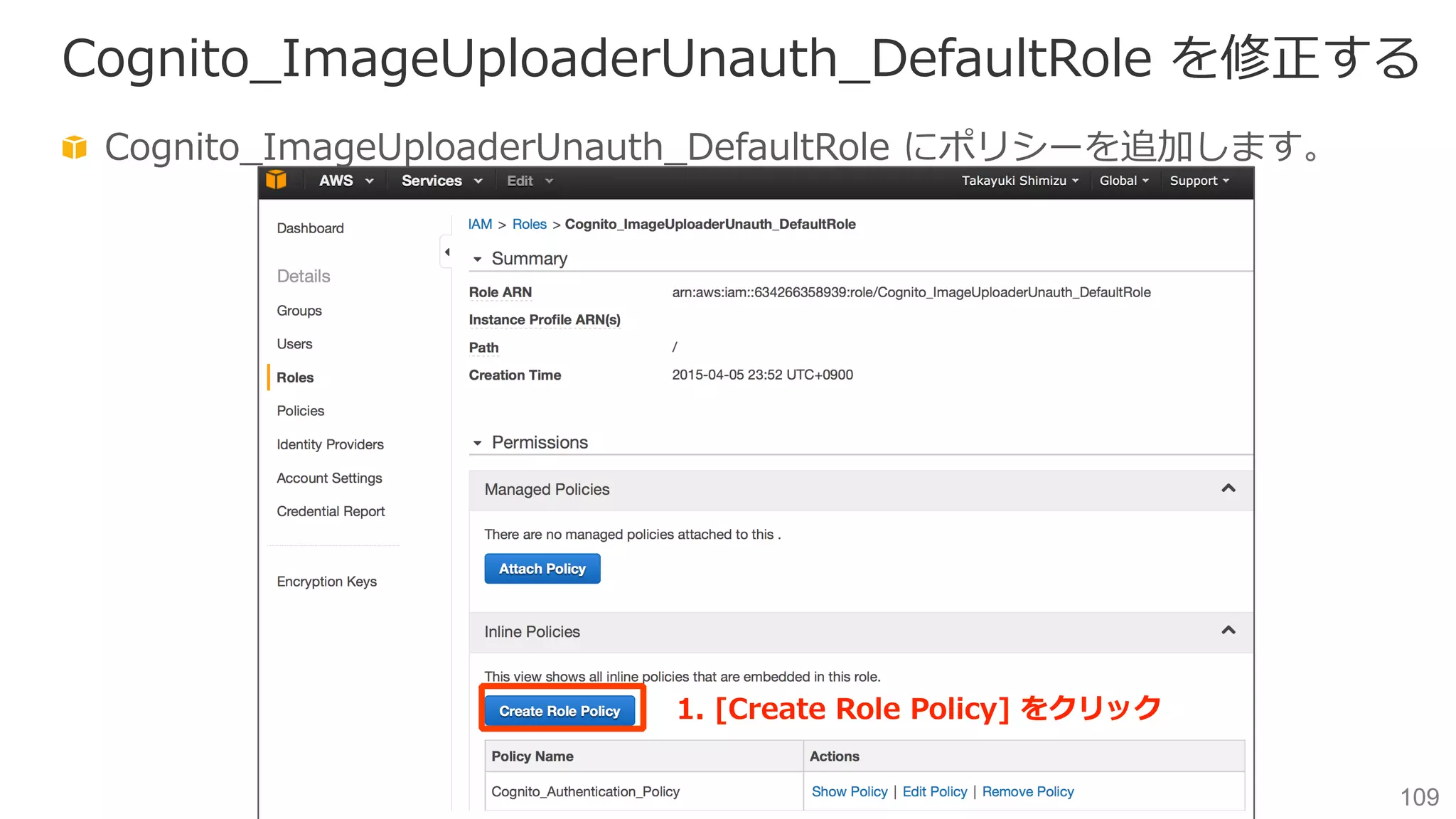This screenshot has width=1456, height=819.
Task: Click Show Policy for Cognito_Authentication_Policy
Action: 850,791
